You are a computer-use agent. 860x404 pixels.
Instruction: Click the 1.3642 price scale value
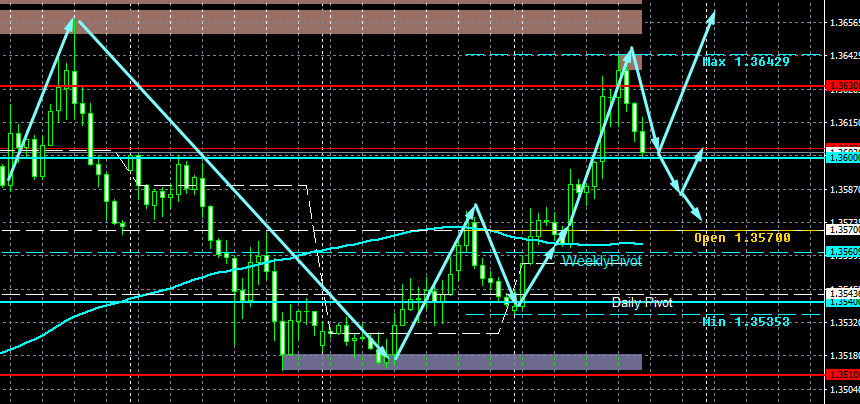(845, 56)
